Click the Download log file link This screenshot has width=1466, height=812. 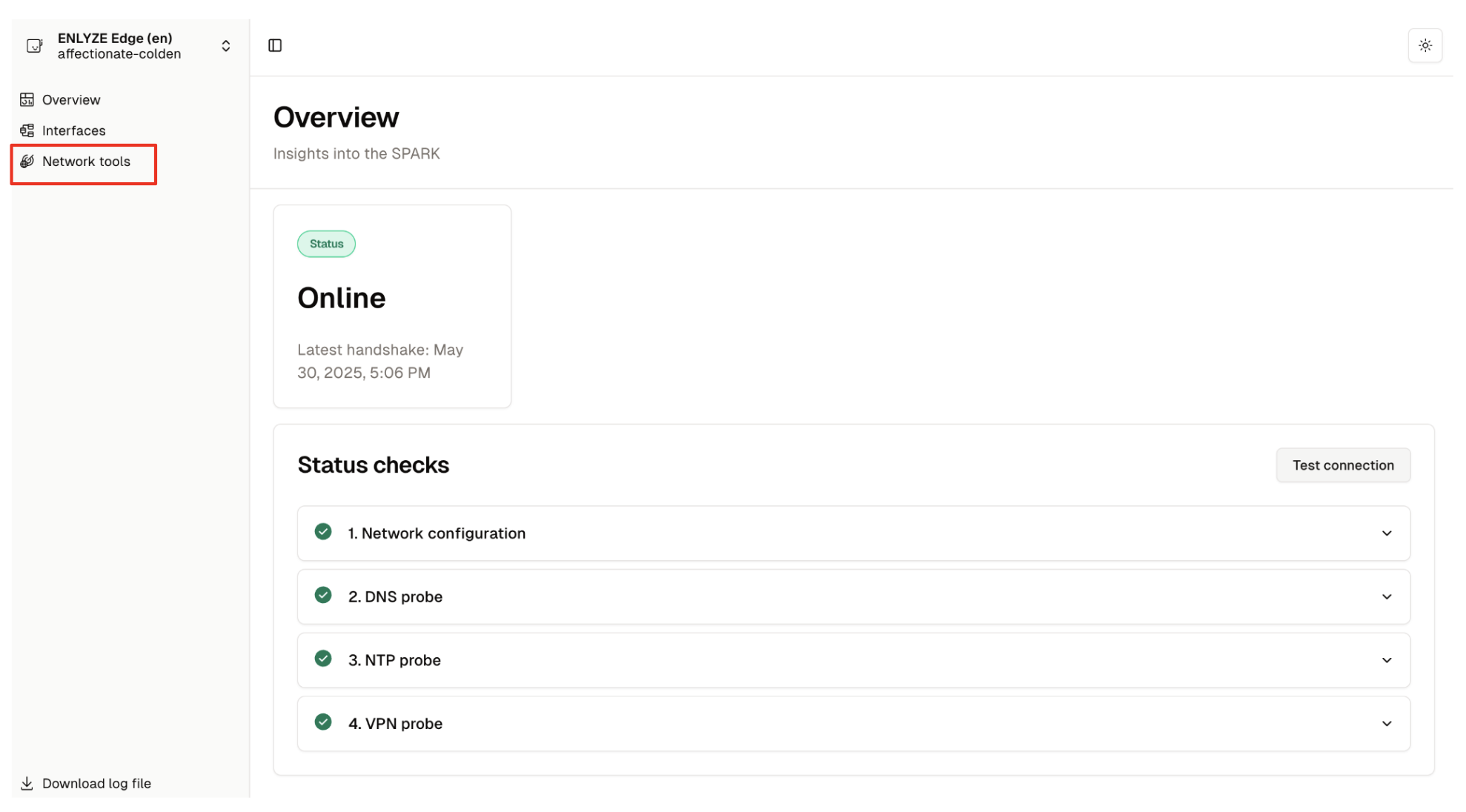pyautogui.click(x=96, y=784)
